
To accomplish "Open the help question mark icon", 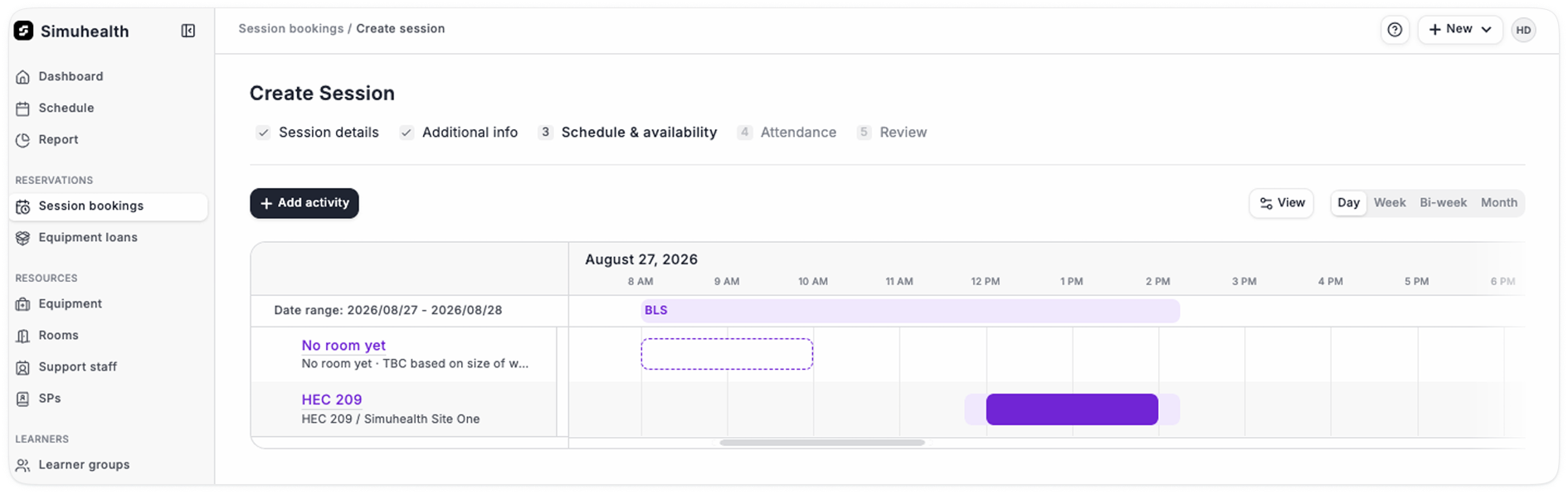I will click(x=1395, y=30).
